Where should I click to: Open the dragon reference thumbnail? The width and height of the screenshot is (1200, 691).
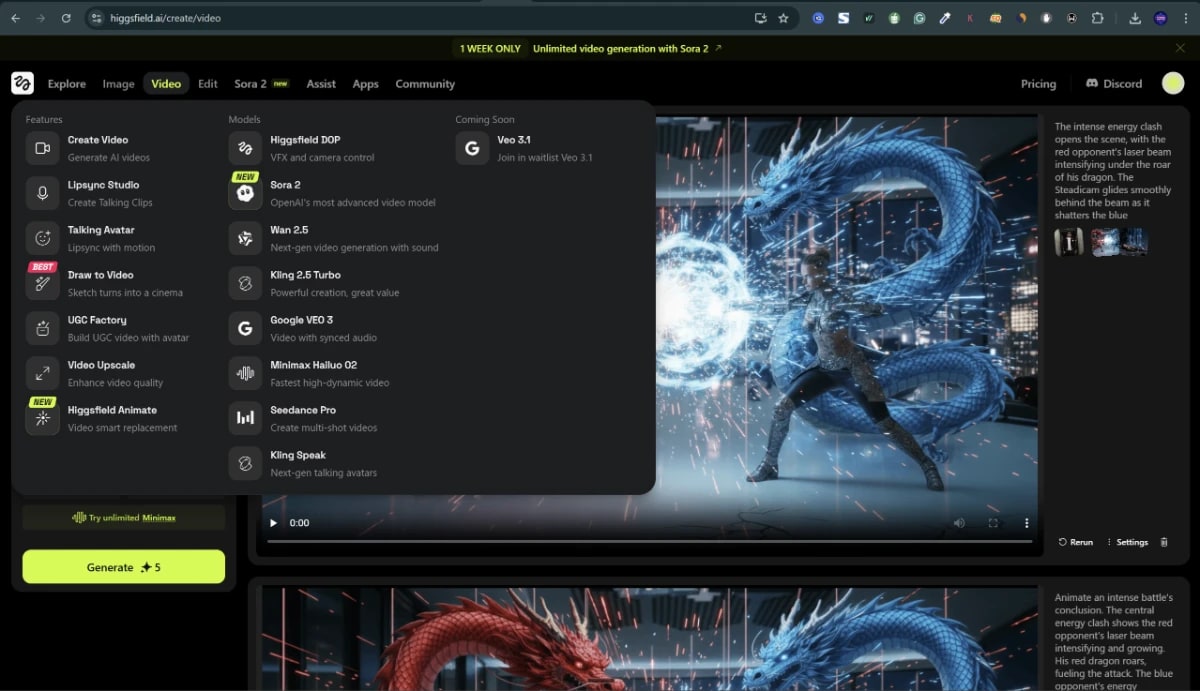pos(1105,241)
